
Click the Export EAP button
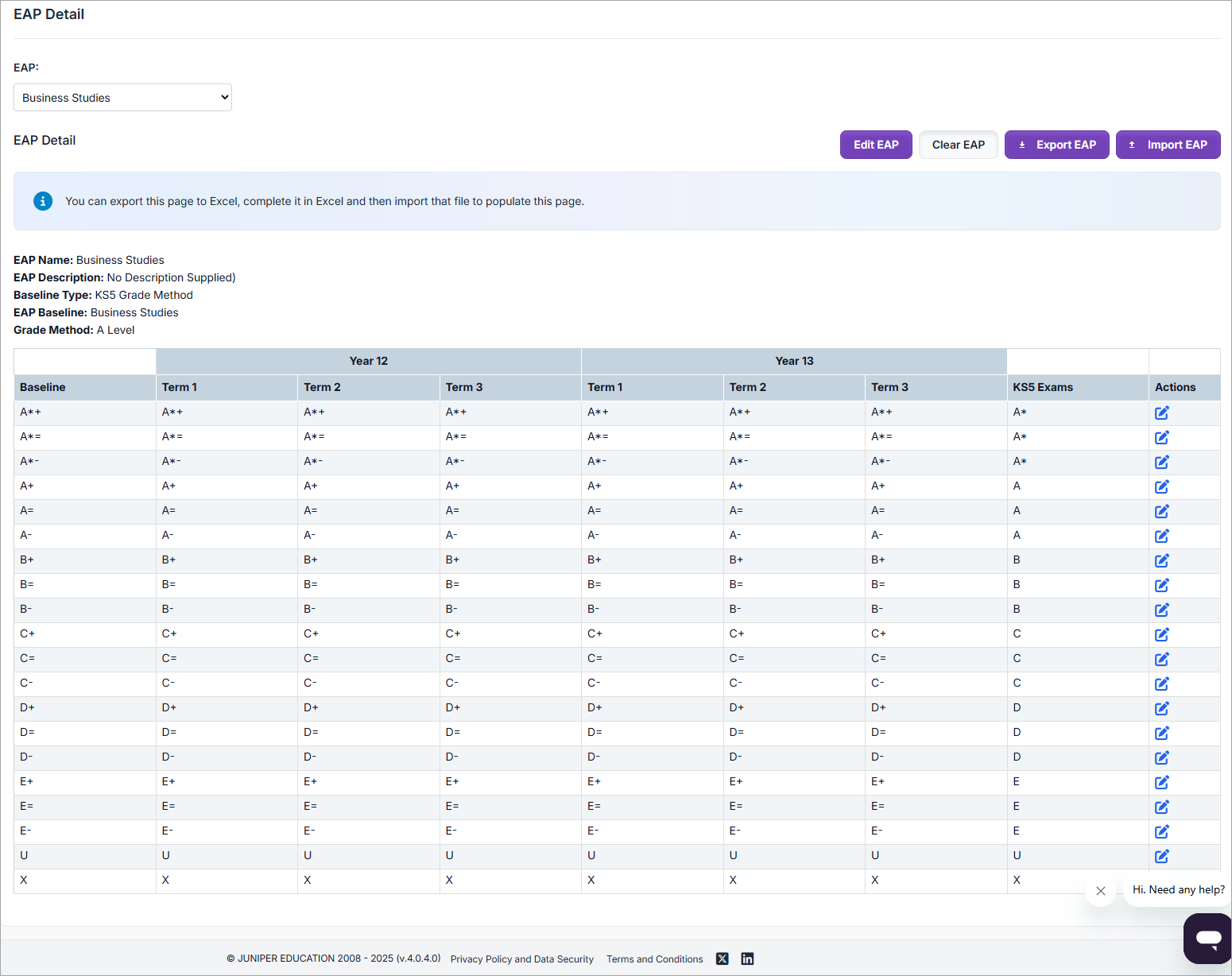(x=1056, y=145)
